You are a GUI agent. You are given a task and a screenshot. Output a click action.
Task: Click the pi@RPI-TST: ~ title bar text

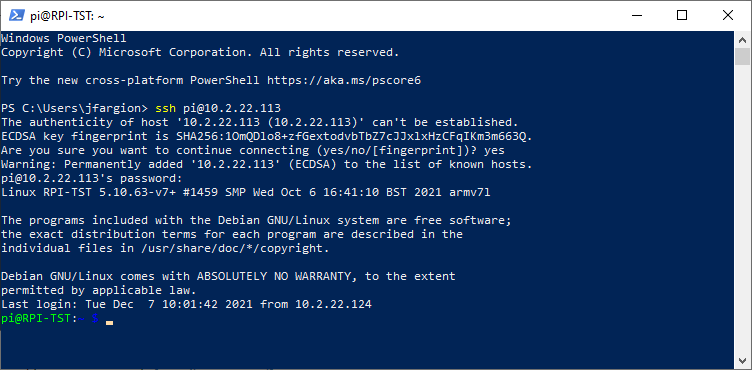[67, 16]
